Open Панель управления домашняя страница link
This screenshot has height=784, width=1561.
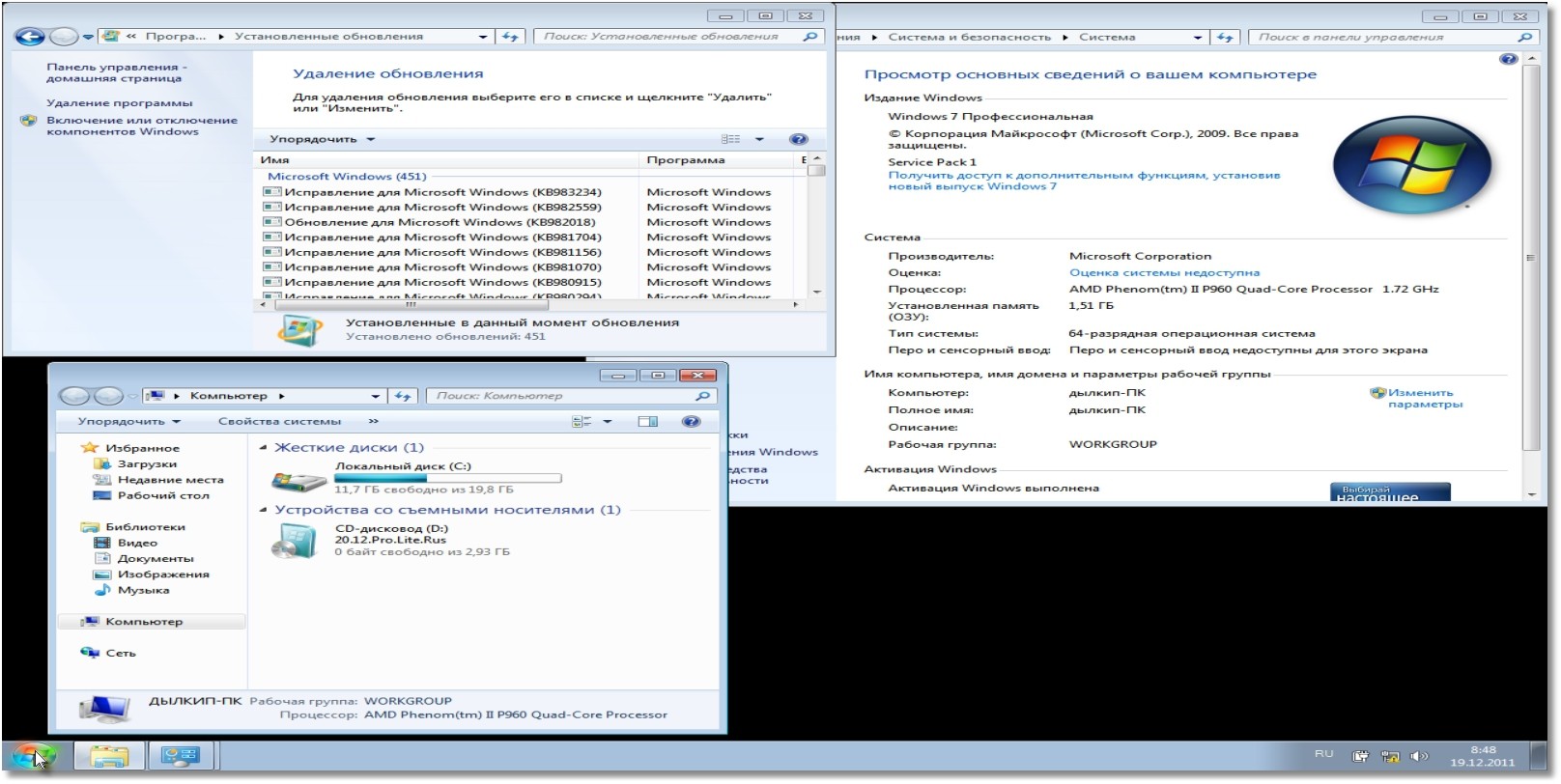(116, 72)
